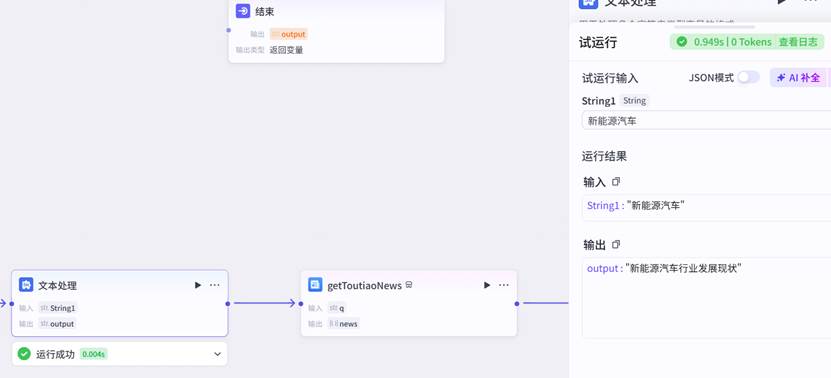This screenshot has height=378, width=831.
Task: Click input port dot of 结束 node
Action: 228,30
